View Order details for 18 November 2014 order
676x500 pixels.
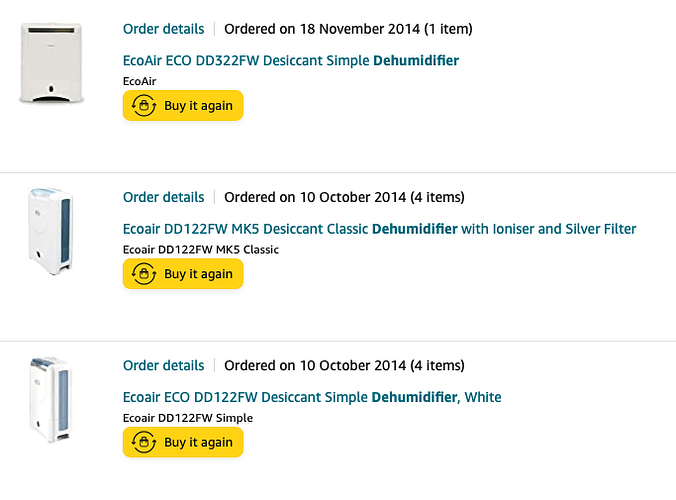[x=163, y=29]
